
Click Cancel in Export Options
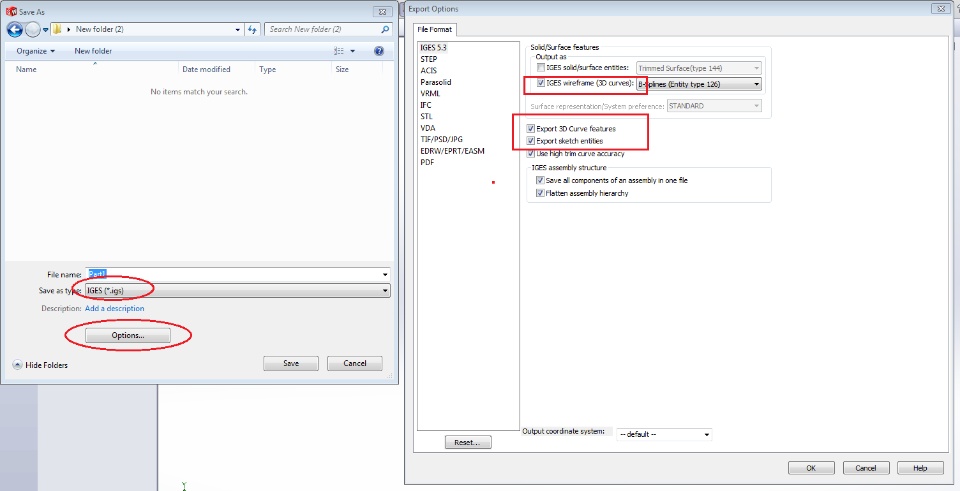click(866, 468)
